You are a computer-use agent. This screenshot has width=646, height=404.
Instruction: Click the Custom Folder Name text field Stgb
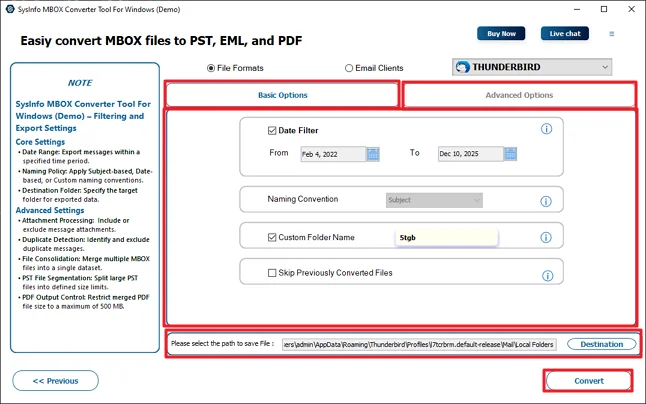coord(447,238)
